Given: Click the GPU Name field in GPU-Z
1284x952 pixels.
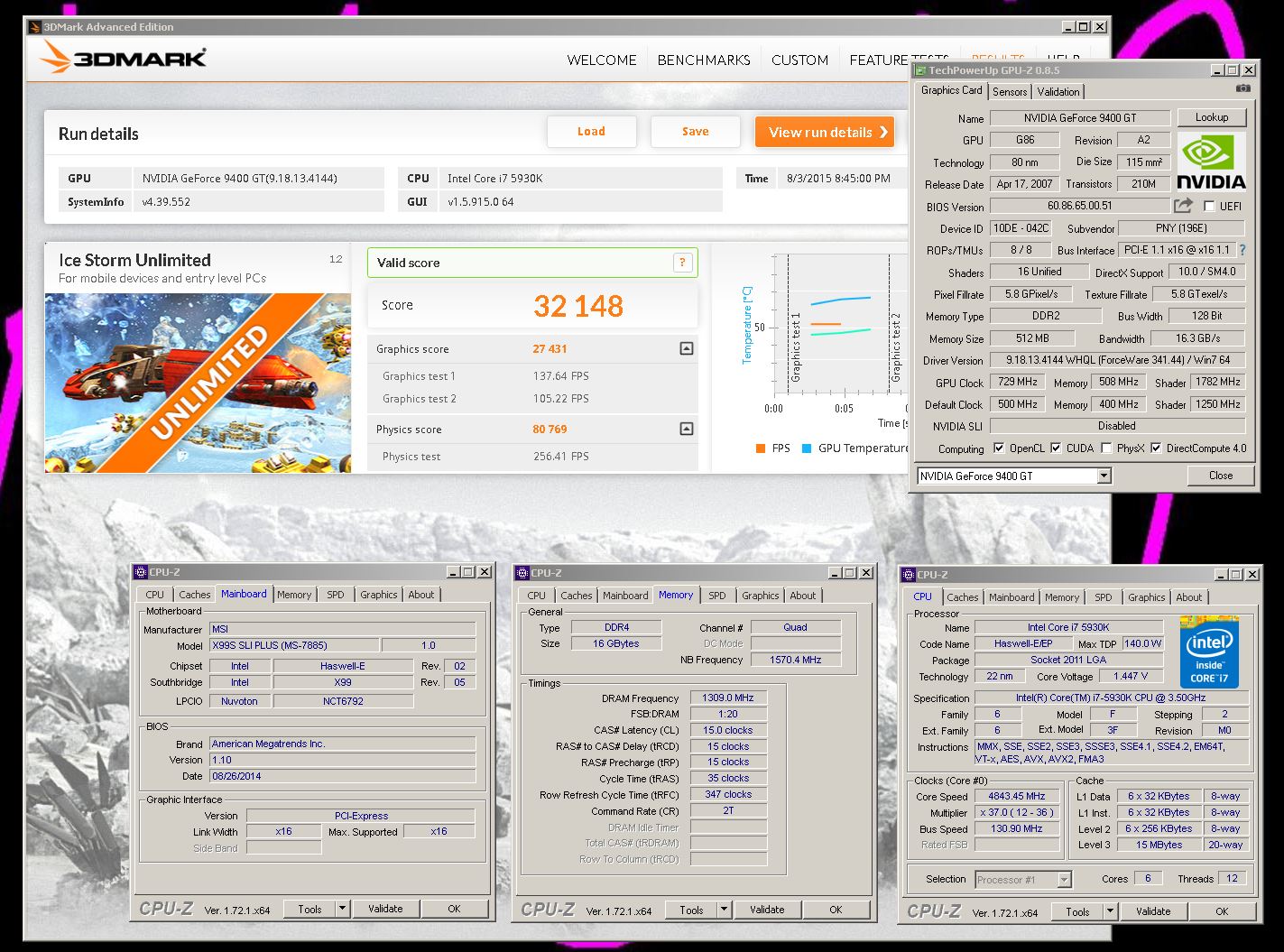Looking at the screenshot, I should [x=1079, y=118].
